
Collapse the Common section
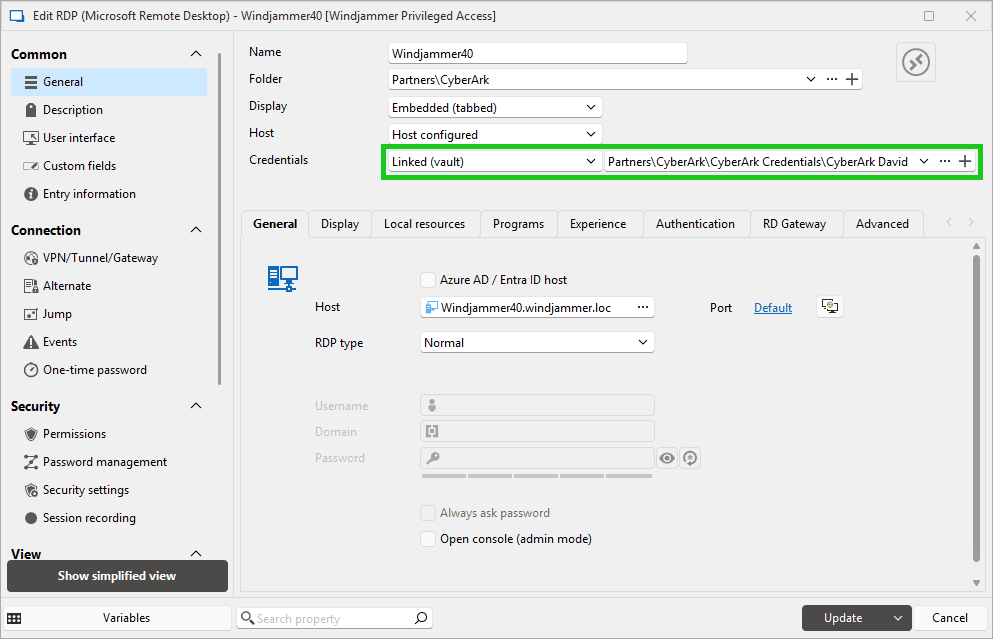[x=196, y=54]
